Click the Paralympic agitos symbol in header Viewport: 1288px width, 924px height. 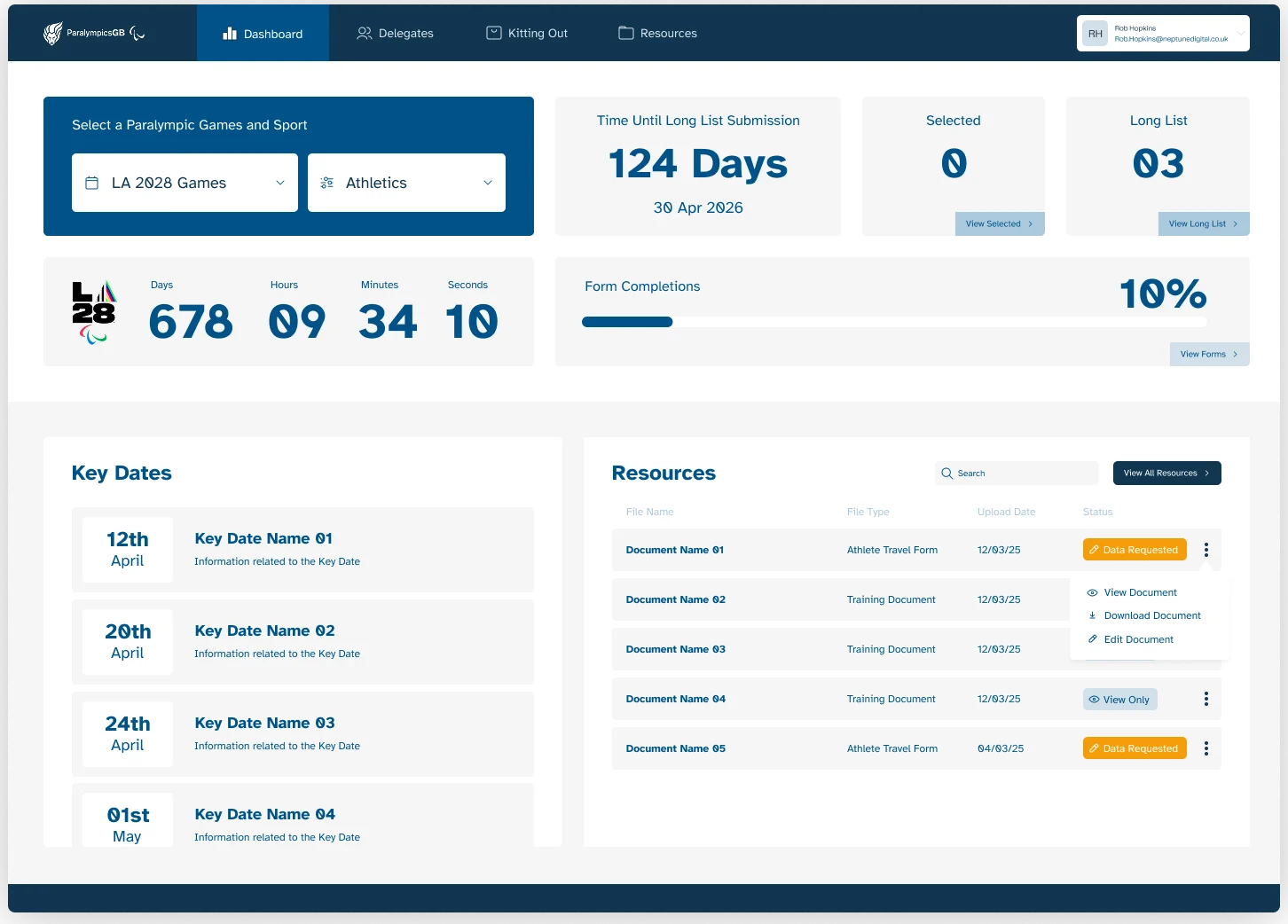(137, 34)
